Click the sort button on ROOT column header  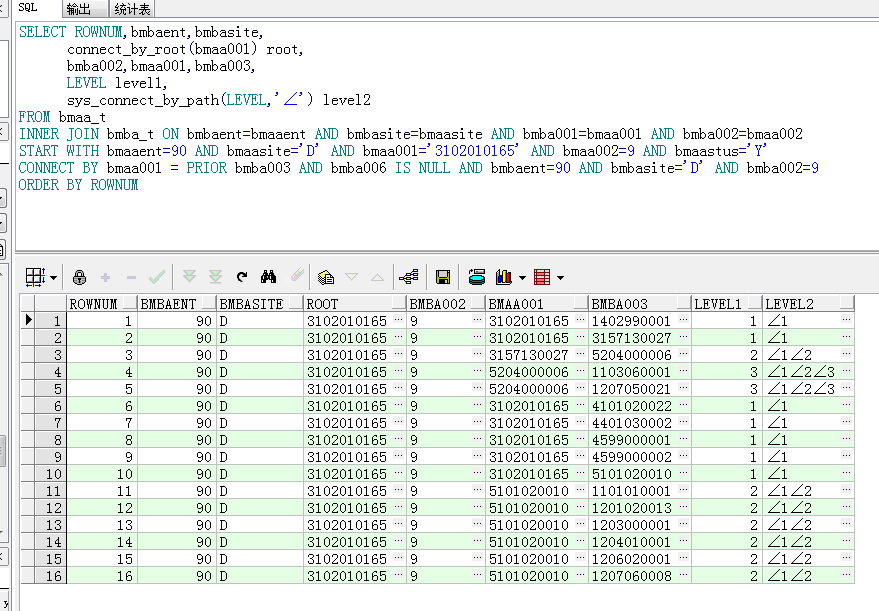[399, 303]
